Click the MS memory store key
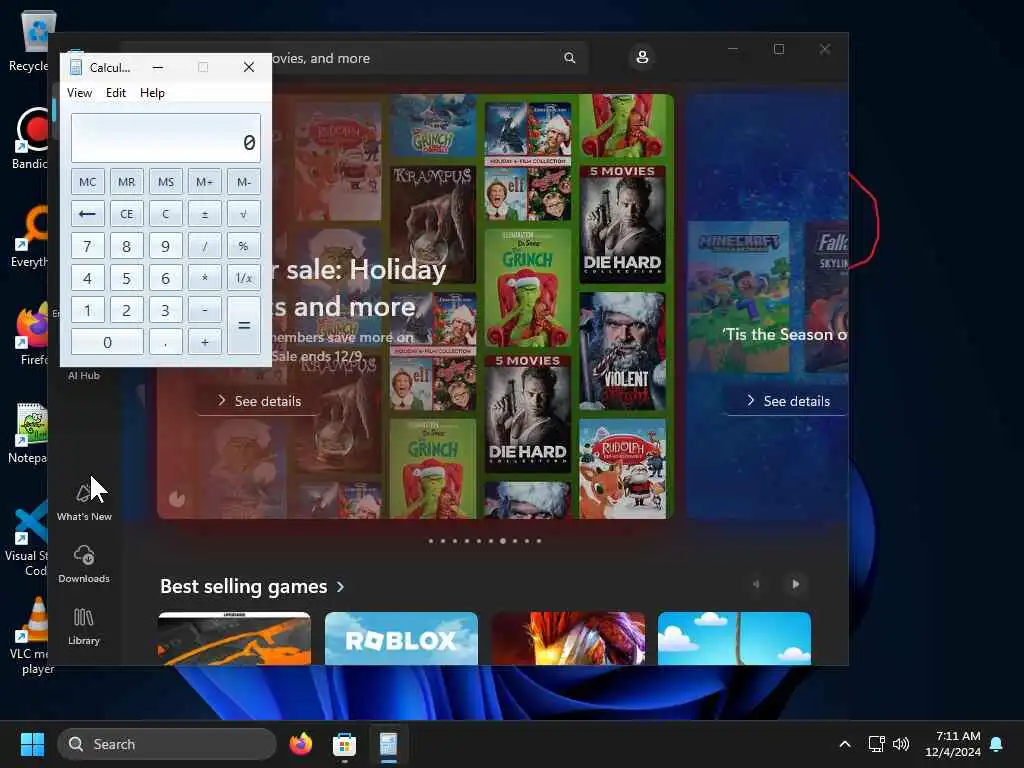This screenshot has height=768, width=1024. click(166, 182)
